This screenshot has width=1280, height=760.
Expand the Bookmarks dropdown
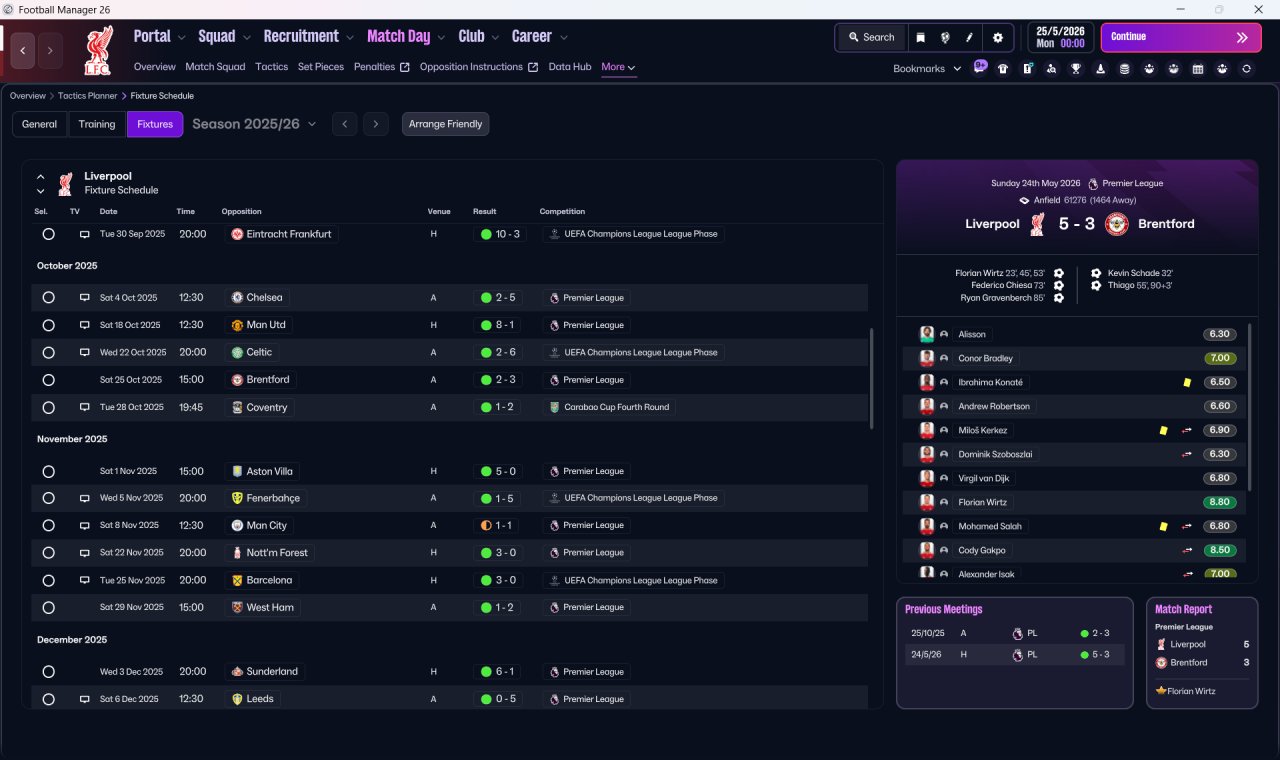pos(927,68)
